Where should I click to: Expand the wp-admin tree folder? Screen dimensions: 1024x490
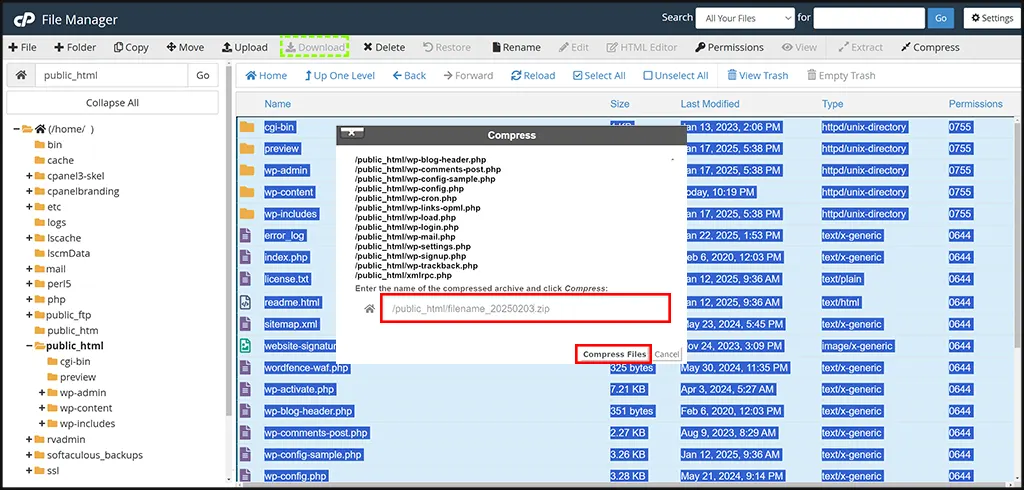(x=42, y=393)
